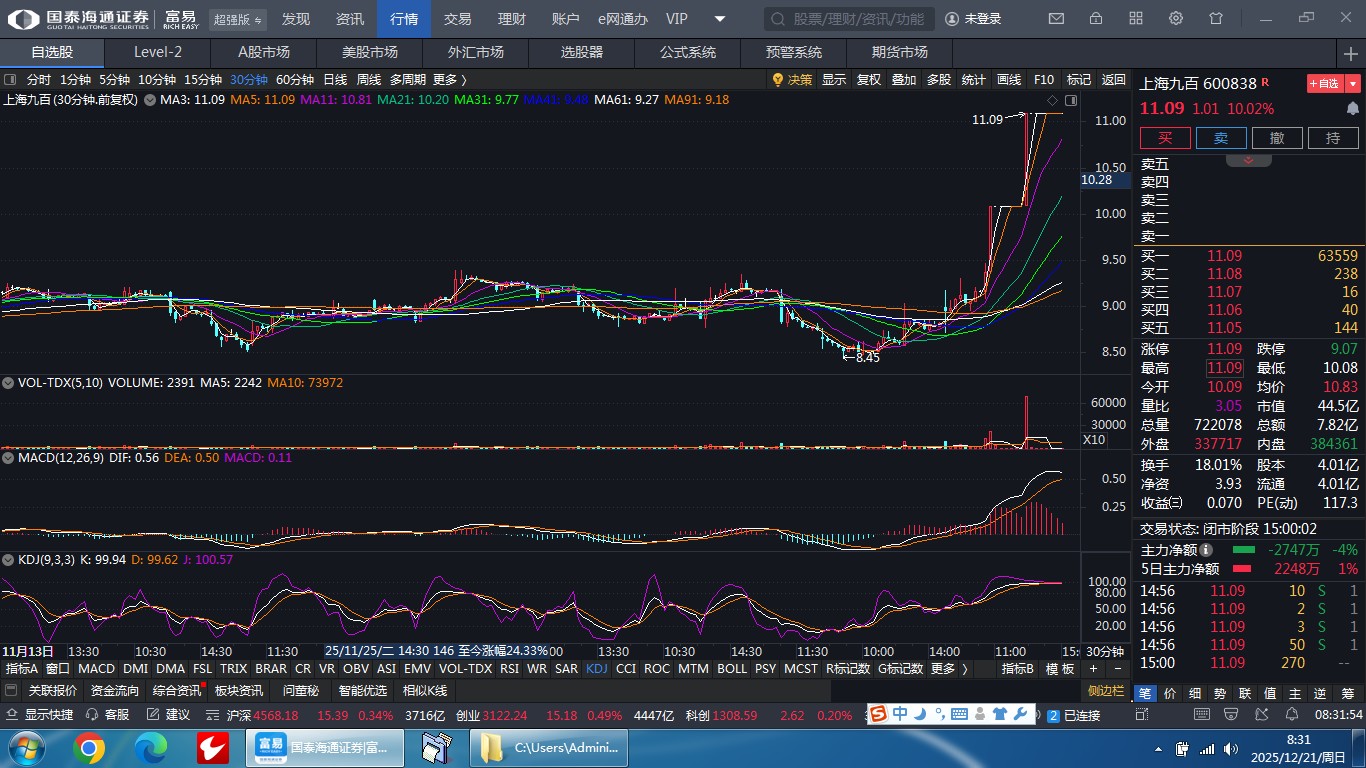The width and height of the screenshot is (1366, 768).
Task: Open the dropdown arrow after VIP menu
Action: pos(720,19)
